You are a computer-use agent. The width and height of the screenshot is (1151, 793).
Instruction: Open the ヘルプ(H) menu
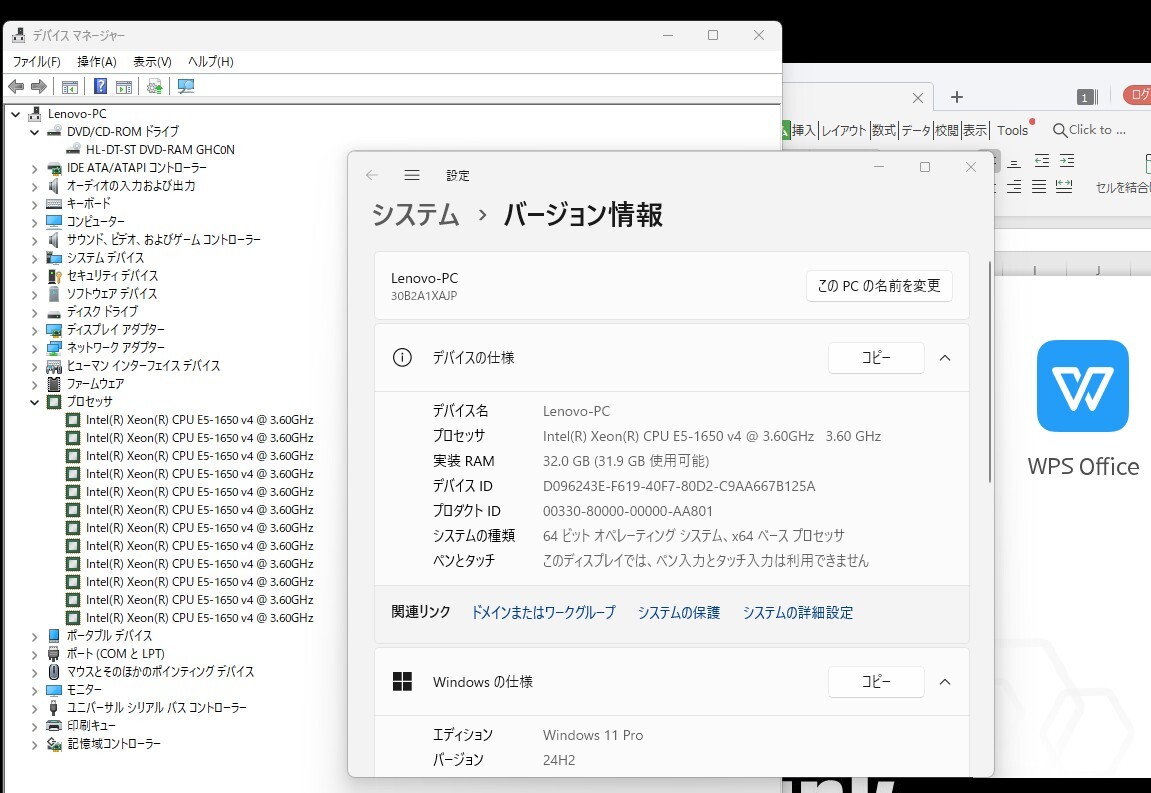(x=211, y=62)
